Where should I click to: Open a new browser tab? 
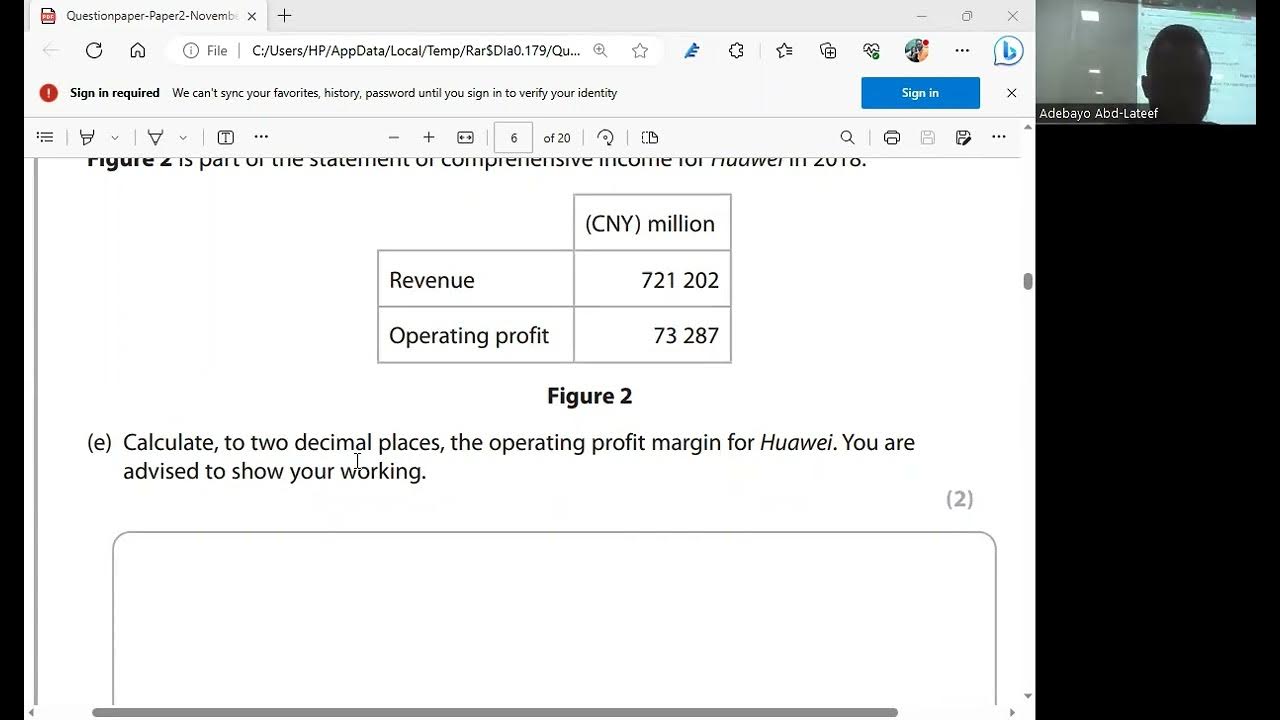[284, 16]
